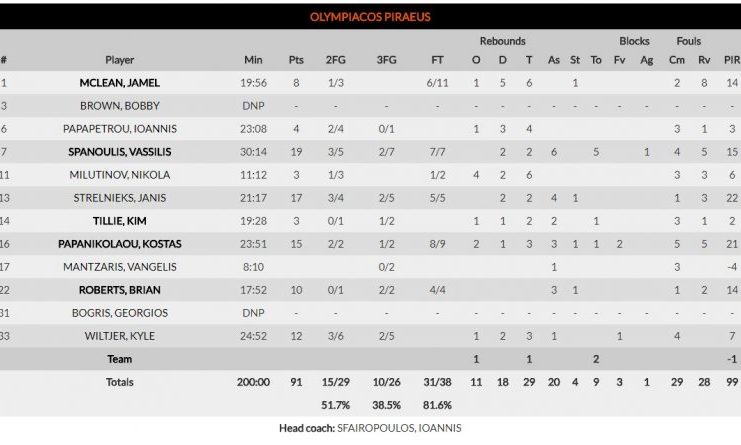Open SPANOULIS, VASSILIS player link

pos(119,152)
